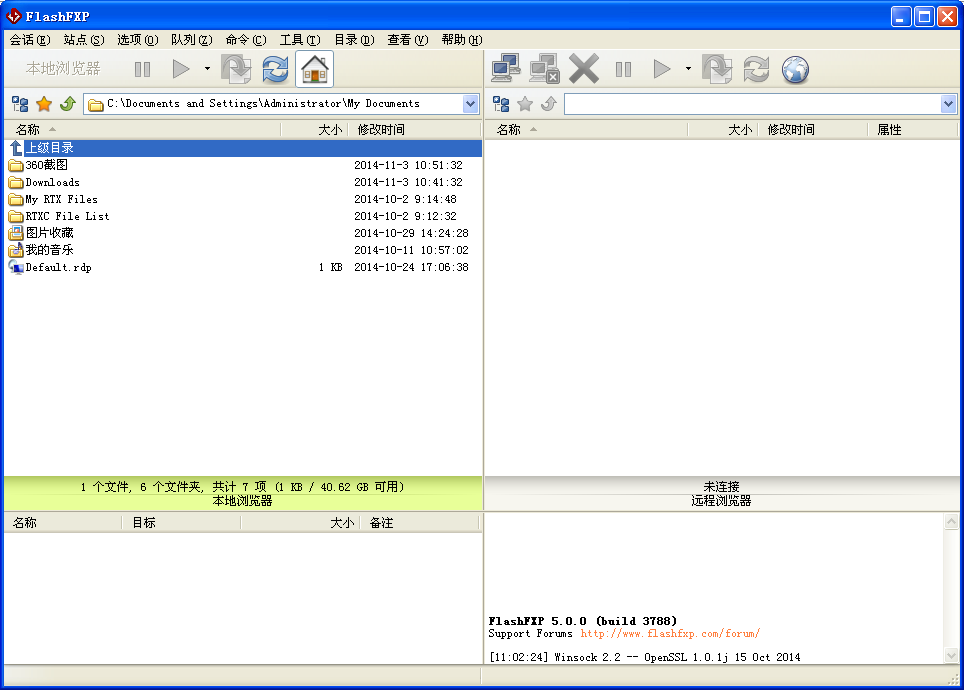Click the log panel scroll down arrow
This screenshot has height=690, width=964.
(951, 655)
